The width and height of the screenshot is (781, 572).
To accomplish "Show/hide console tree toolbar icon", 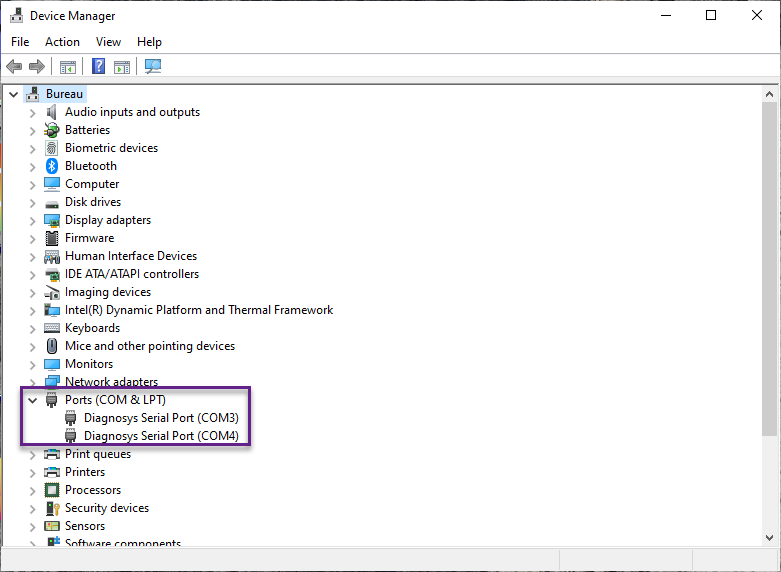I will tap(68, 67).
